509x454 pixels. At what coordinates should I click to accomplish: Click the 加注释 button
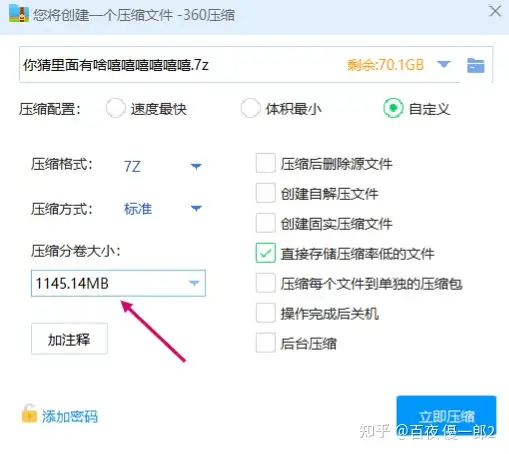coord(69,338)
